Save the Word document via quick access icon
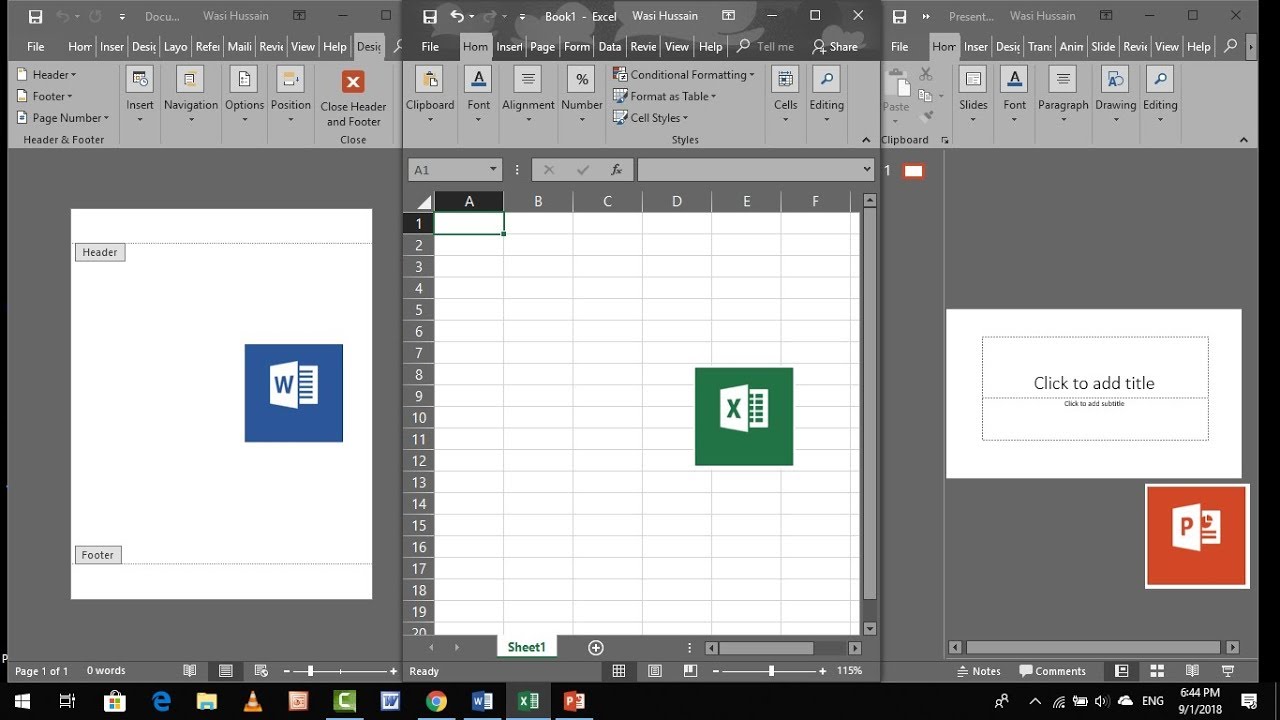This screenshot has width=1280, height=720. 36,17
